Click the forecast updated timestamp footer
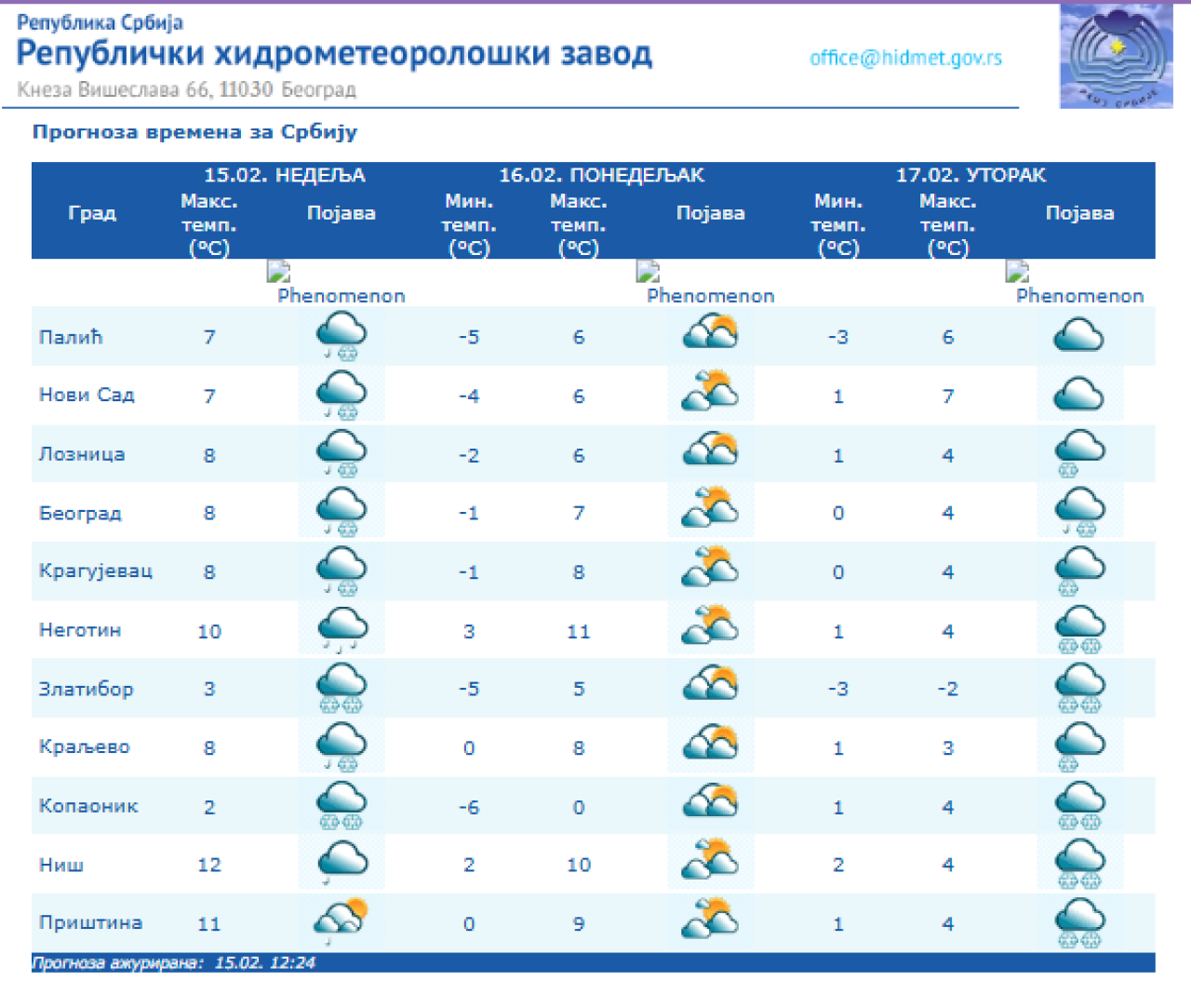 tap(174, 962)
